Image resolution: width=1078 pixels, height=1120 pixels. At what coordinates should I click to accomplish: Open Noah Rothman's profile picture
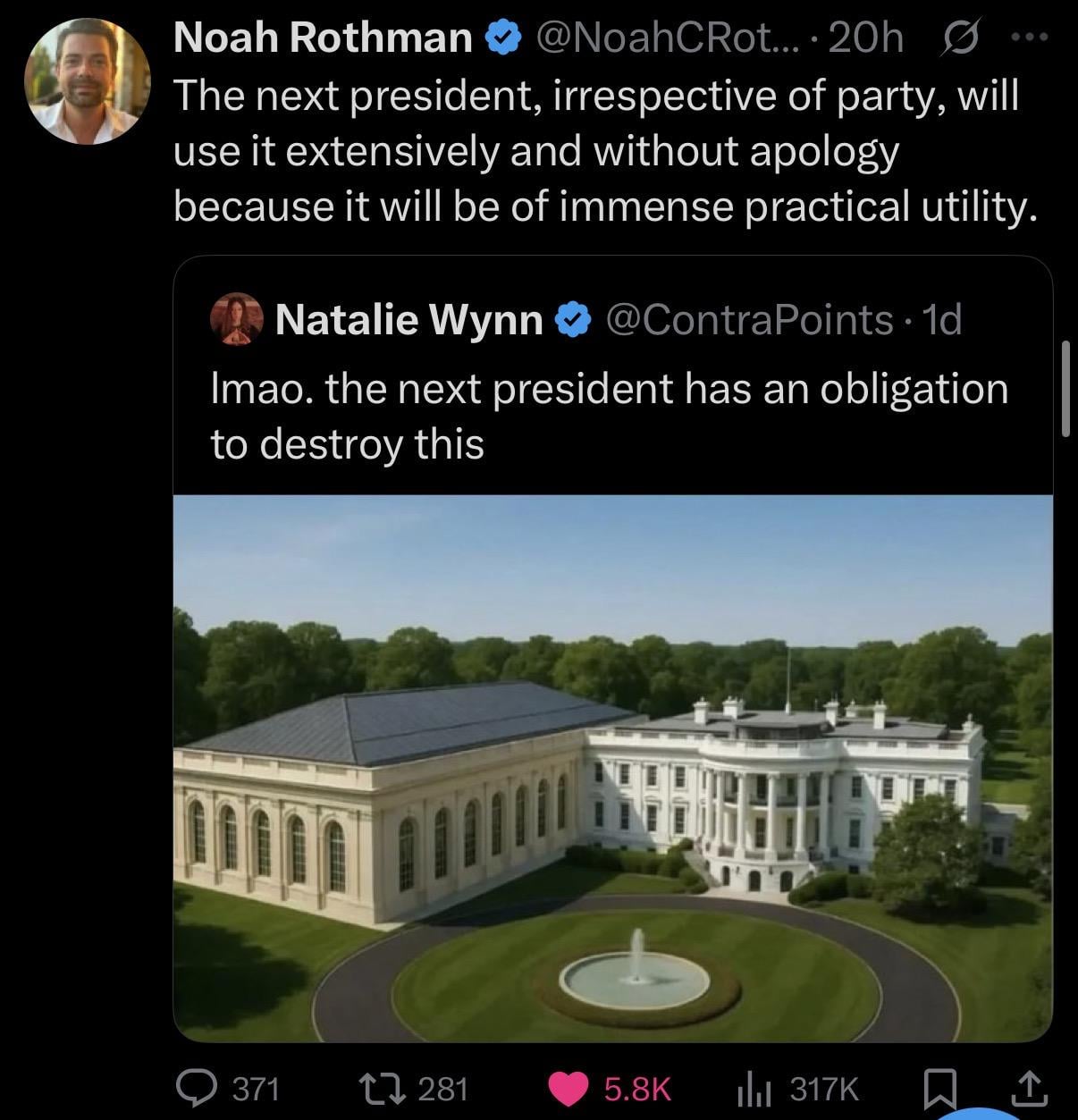[87, 81]
